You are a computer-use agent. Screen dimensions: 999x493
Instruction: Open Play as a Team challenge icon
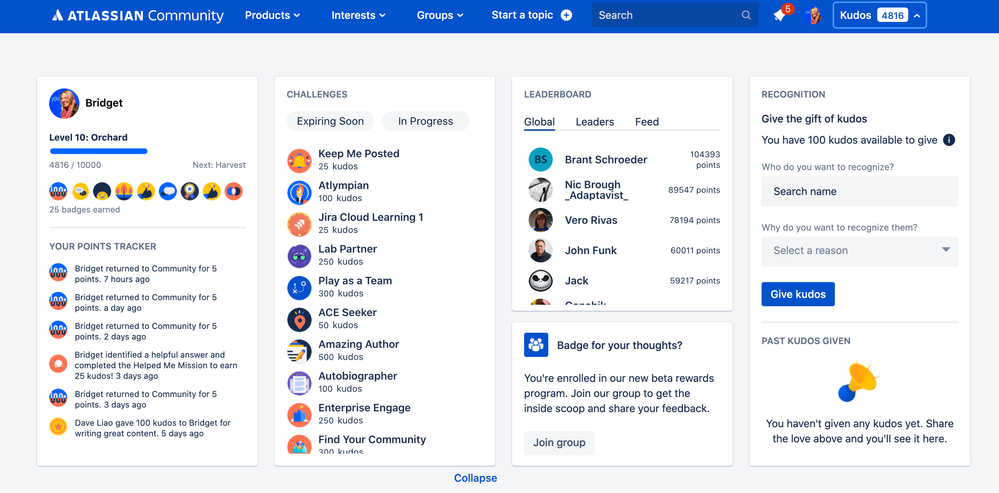[299, 288]
